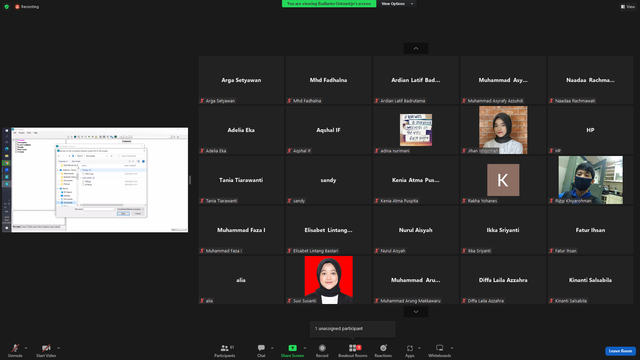This screenshot has width=640, height=360.
Task: Select Diffa Laila Azzahra's tile
Action: pyautogui.click(x=503, y=280)
